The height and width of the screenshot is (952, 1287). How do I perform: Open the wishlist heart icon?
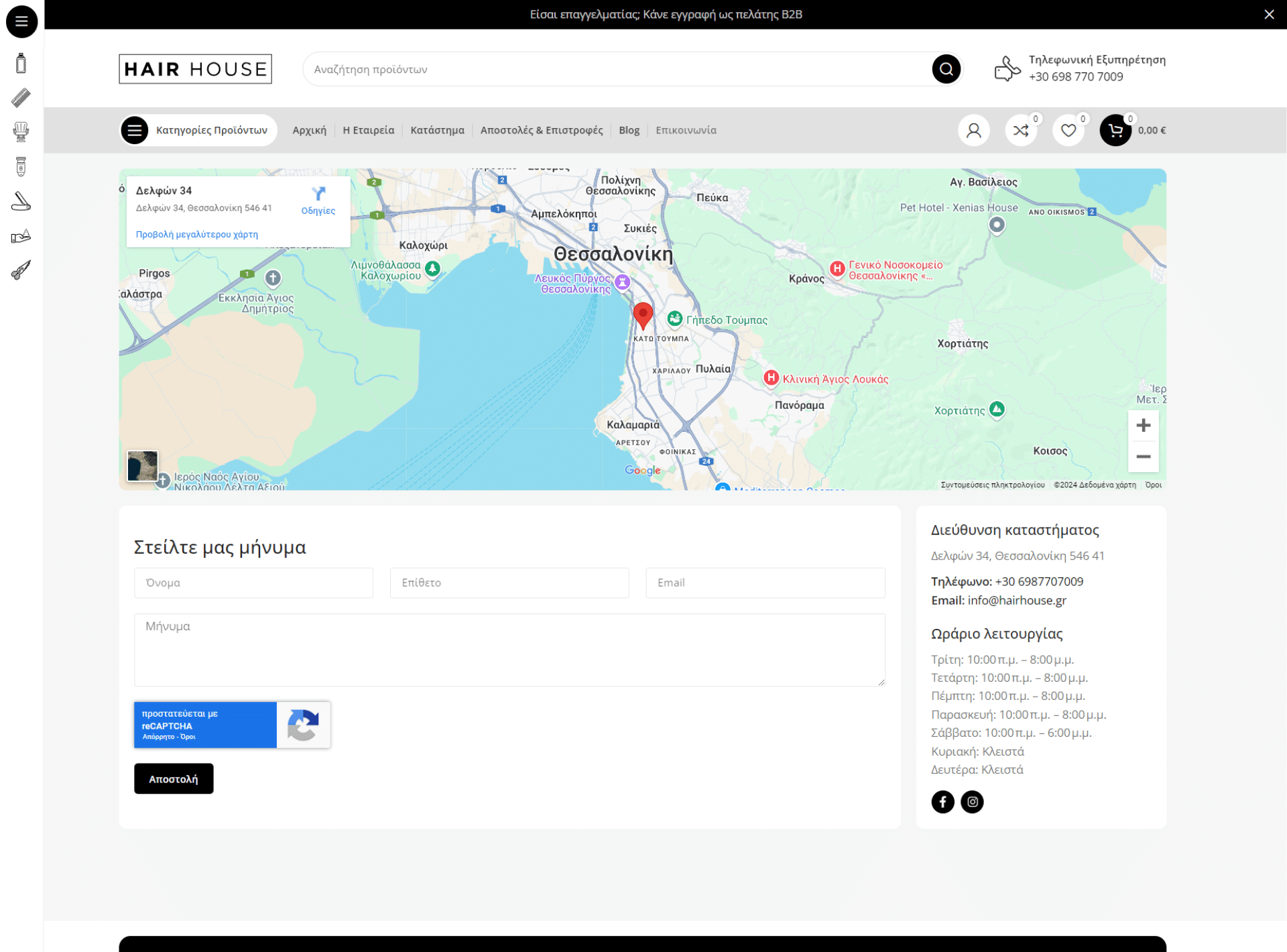pyautogui.click(x=1068, y=130)
